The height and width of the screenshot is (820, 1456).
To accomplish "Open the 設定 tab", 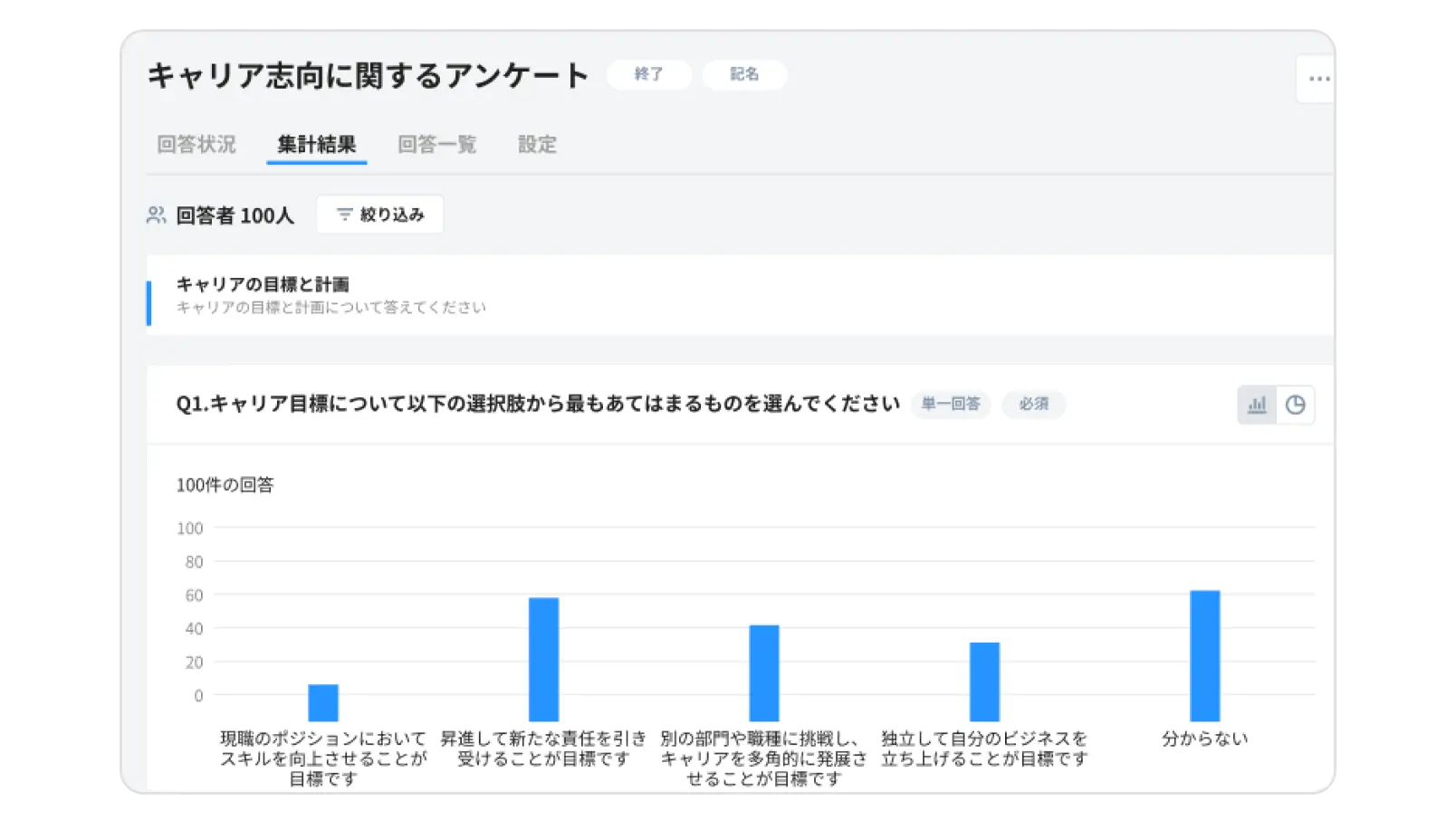I will tap(537, 145).
